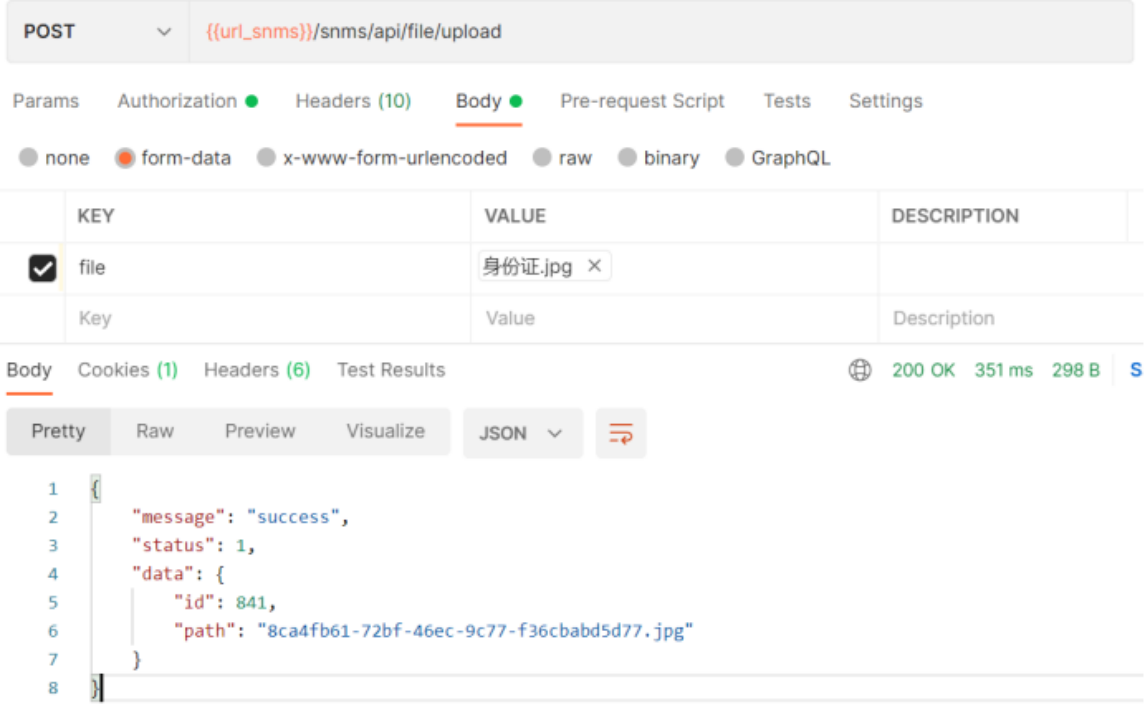Select the request Body tab

489,101
